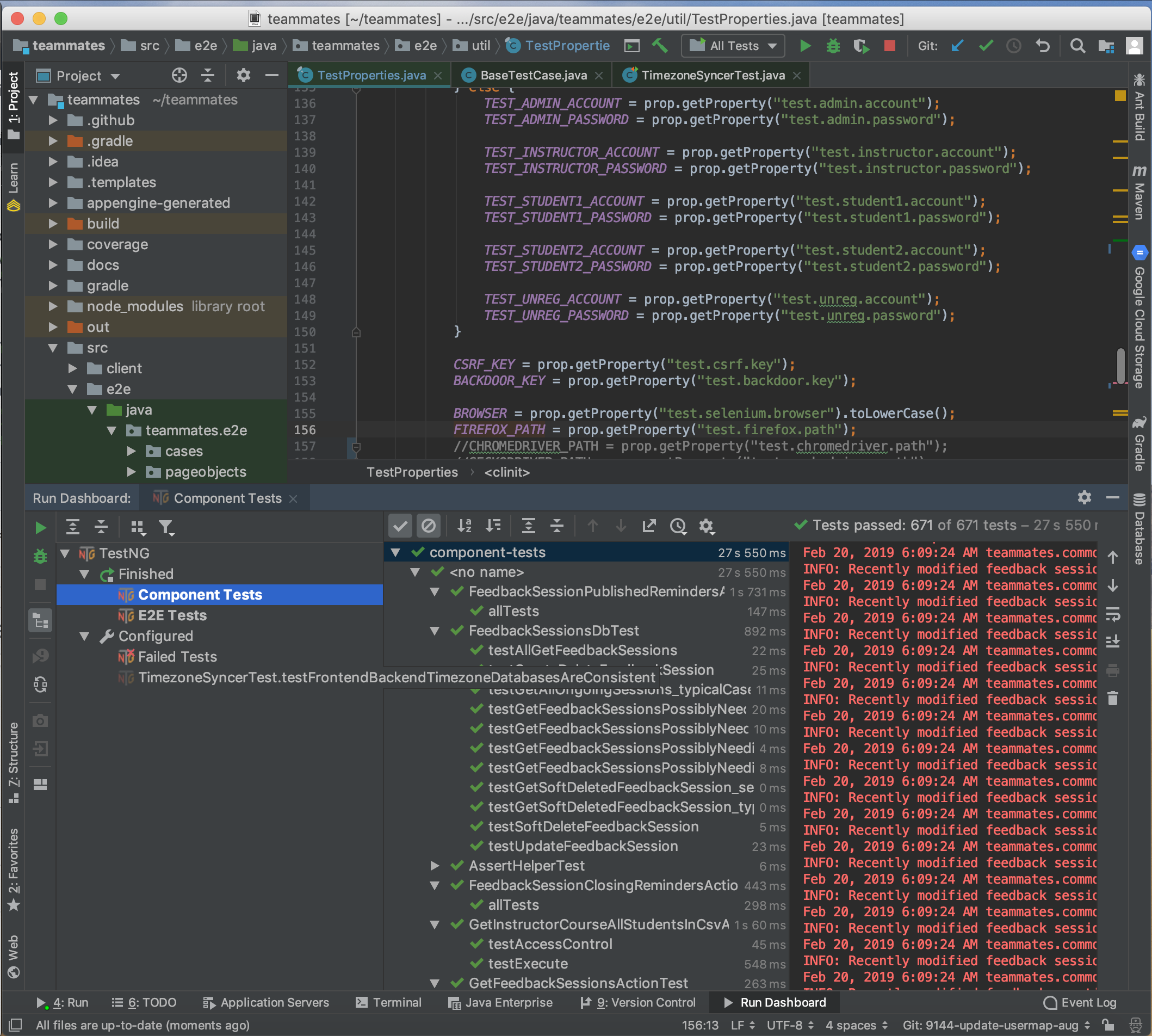Click the 4 spaces indent selector
Image resolution: width=1152 pixels, height=1036 pixels.
pos(856,1025)
